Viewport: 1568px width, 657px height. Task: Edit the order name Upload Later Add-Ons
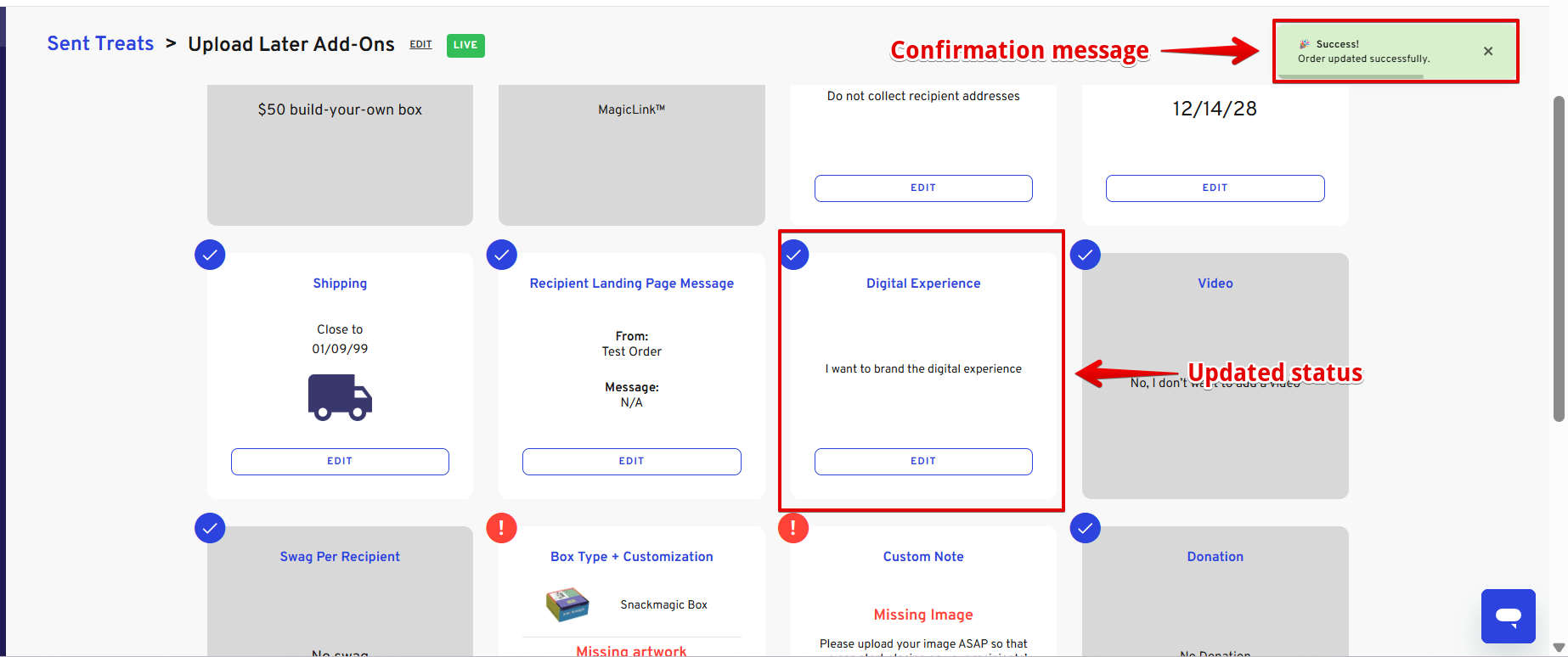click(x=420, y=45)
